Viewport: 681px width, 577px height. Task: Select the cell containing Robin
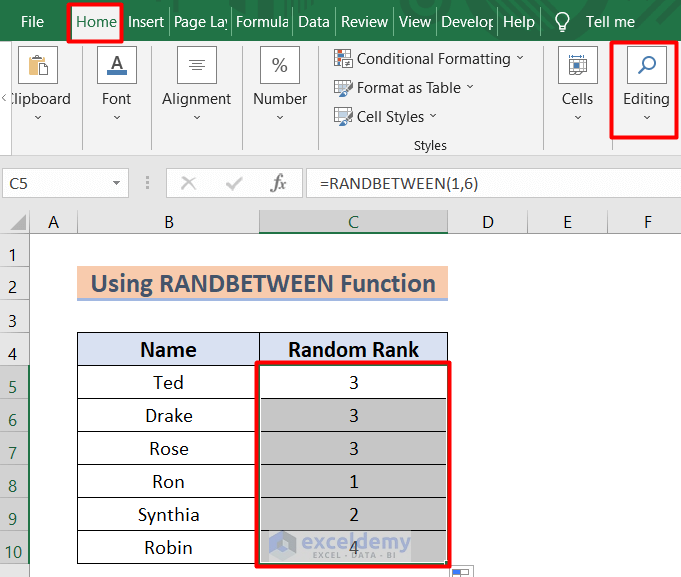tap(169, 547)
